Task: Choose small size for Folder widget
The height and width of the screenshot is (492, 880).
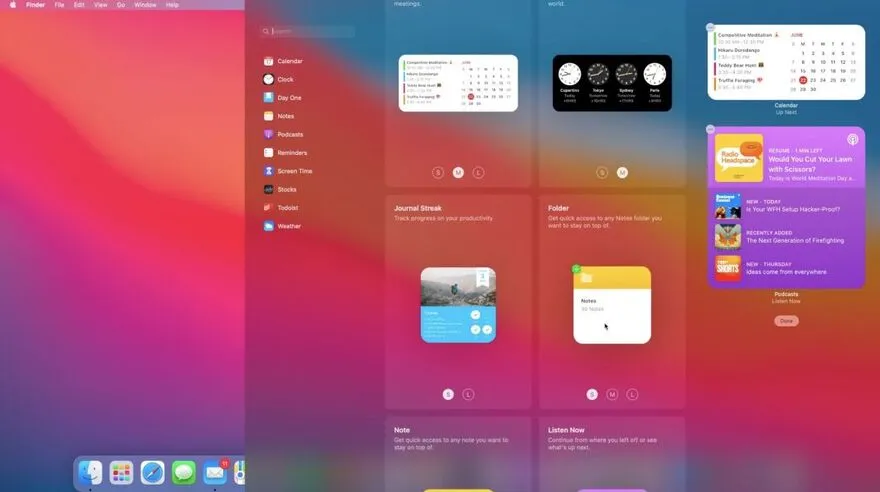Action: 592,394
